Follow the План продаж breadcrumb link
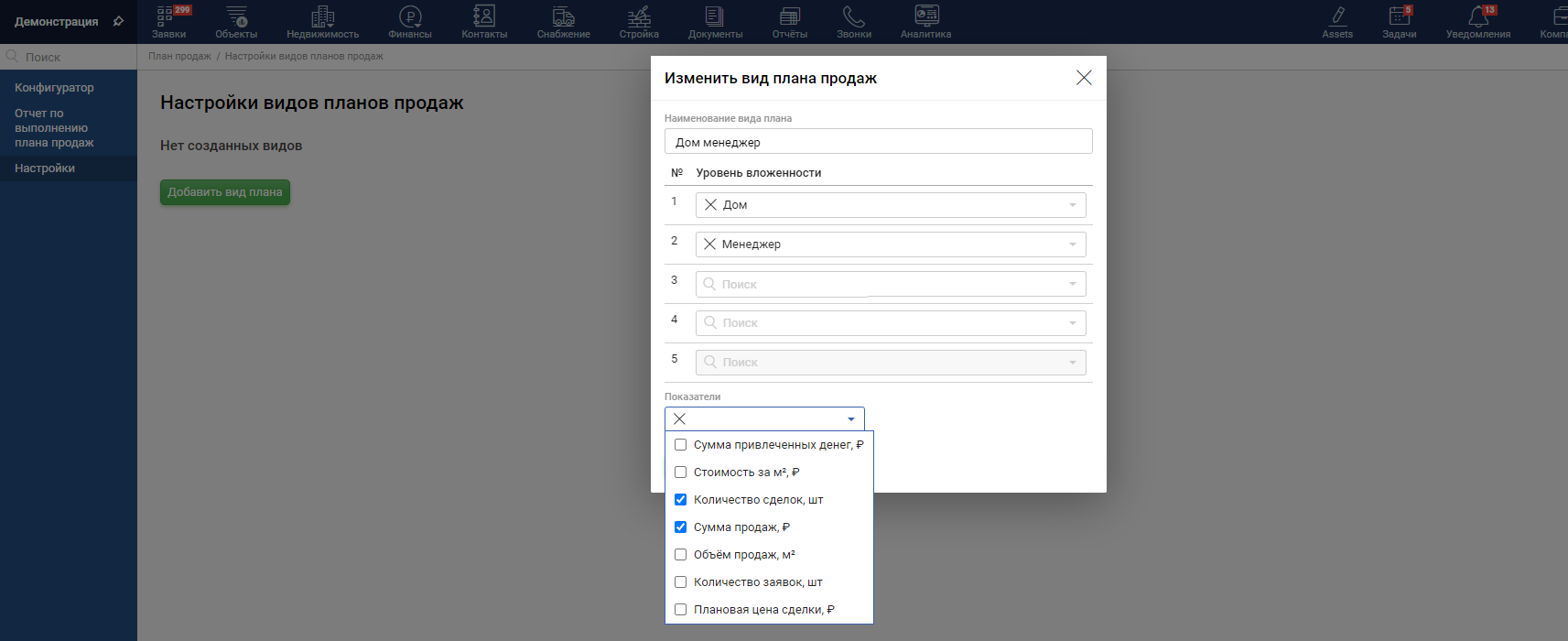1568x641 pixels. tap(179, 57)
